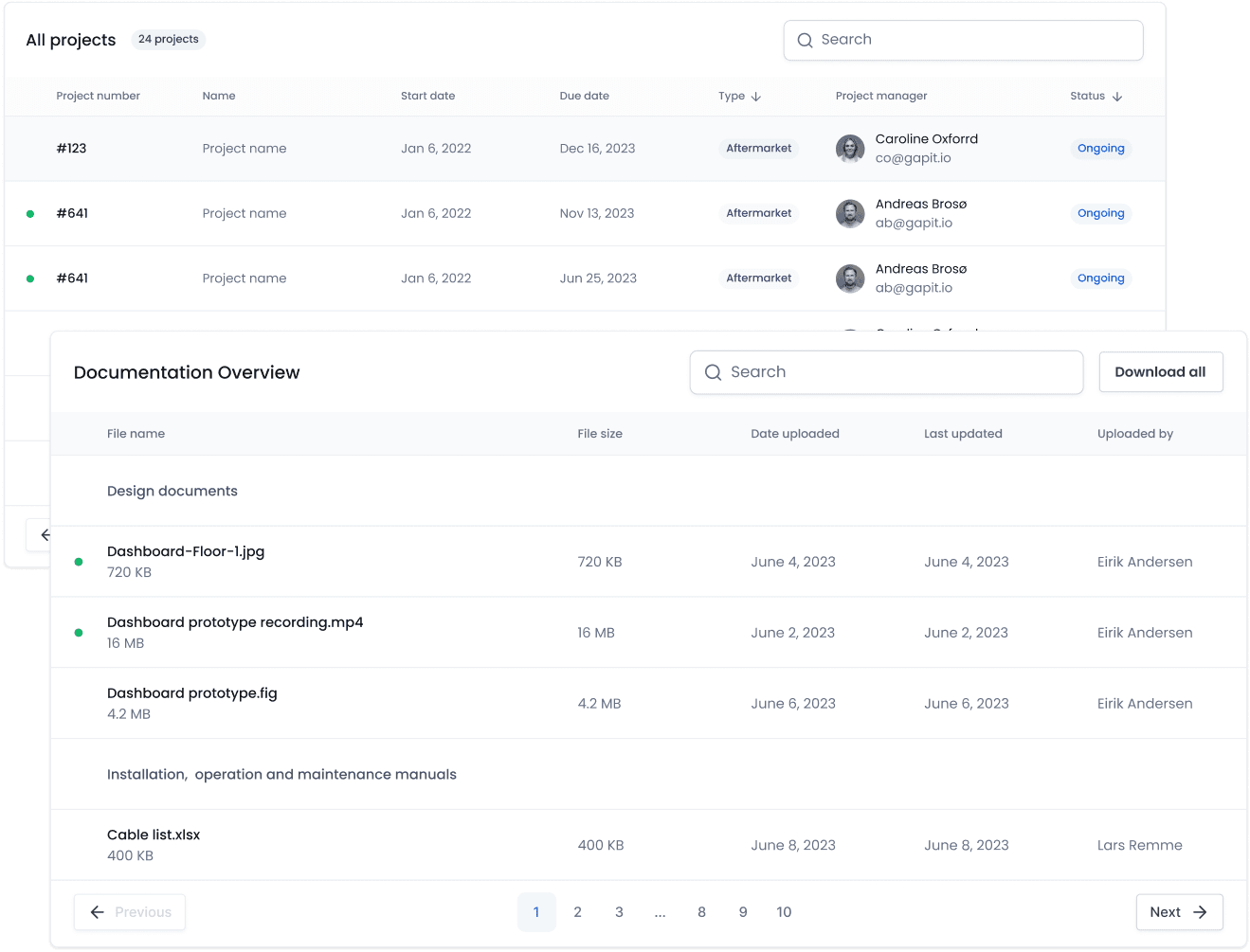Image resolution: width=1250 pixels, height=952 pixels.
Task: Click the All projects title
Action: tap(71, 40)
